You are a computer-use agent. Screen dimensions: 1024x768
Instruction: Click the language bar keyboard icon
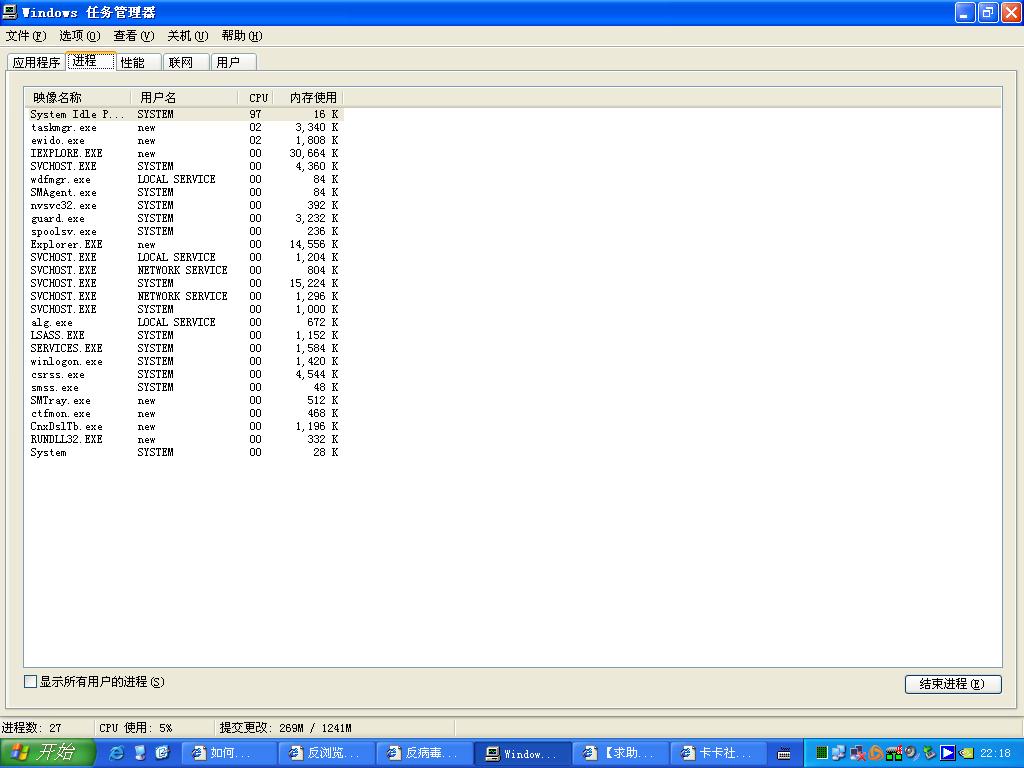tap(784, 754)
